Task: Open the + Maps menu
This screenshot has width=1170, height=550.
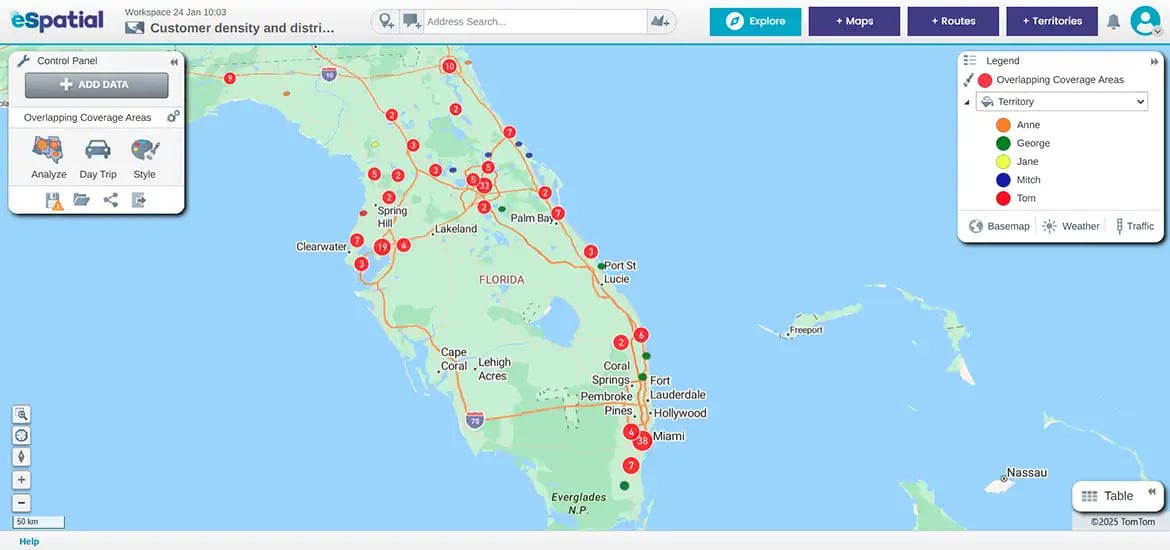Action: (x=854, y=21)
